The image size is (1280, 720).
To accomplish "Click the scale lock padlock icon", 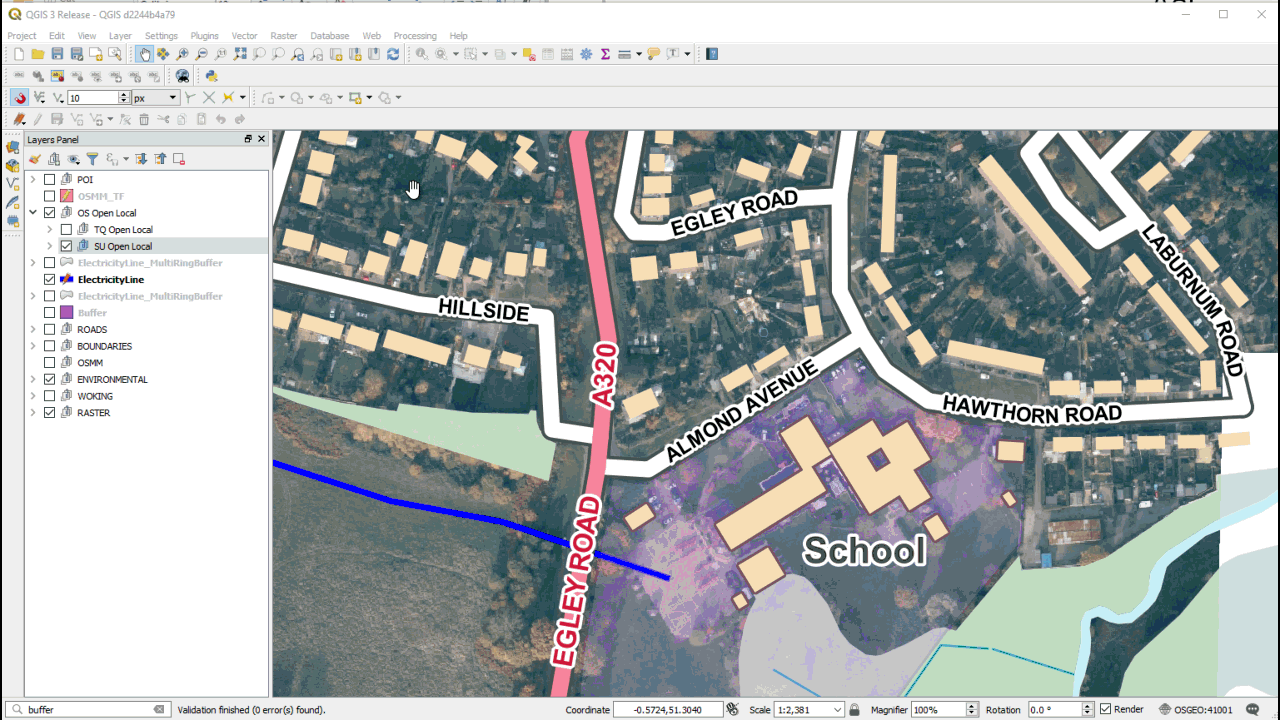I will pos(854,709).
